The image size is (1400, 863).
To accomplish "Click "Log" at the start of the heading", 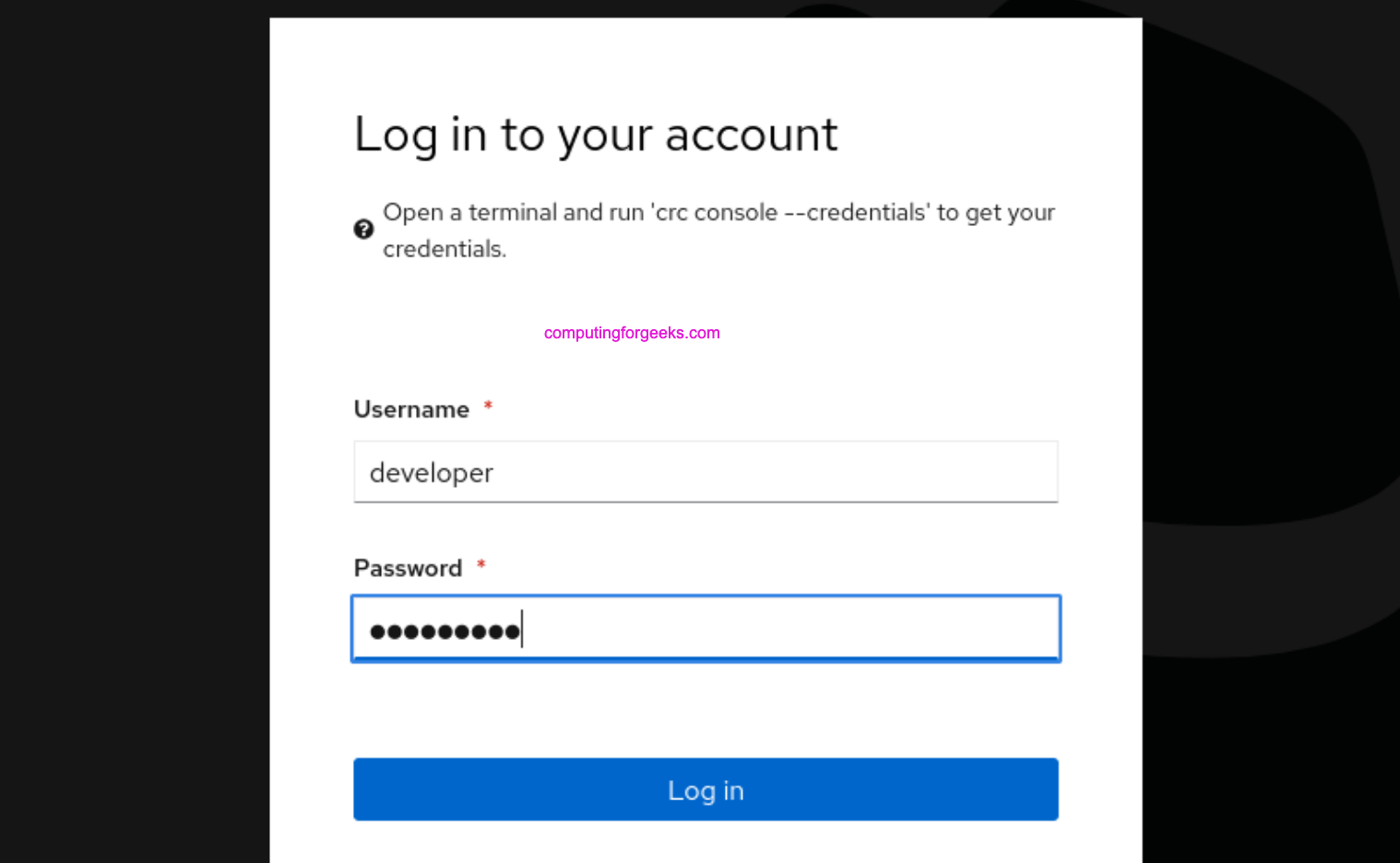I will click(x=395, y=136).
